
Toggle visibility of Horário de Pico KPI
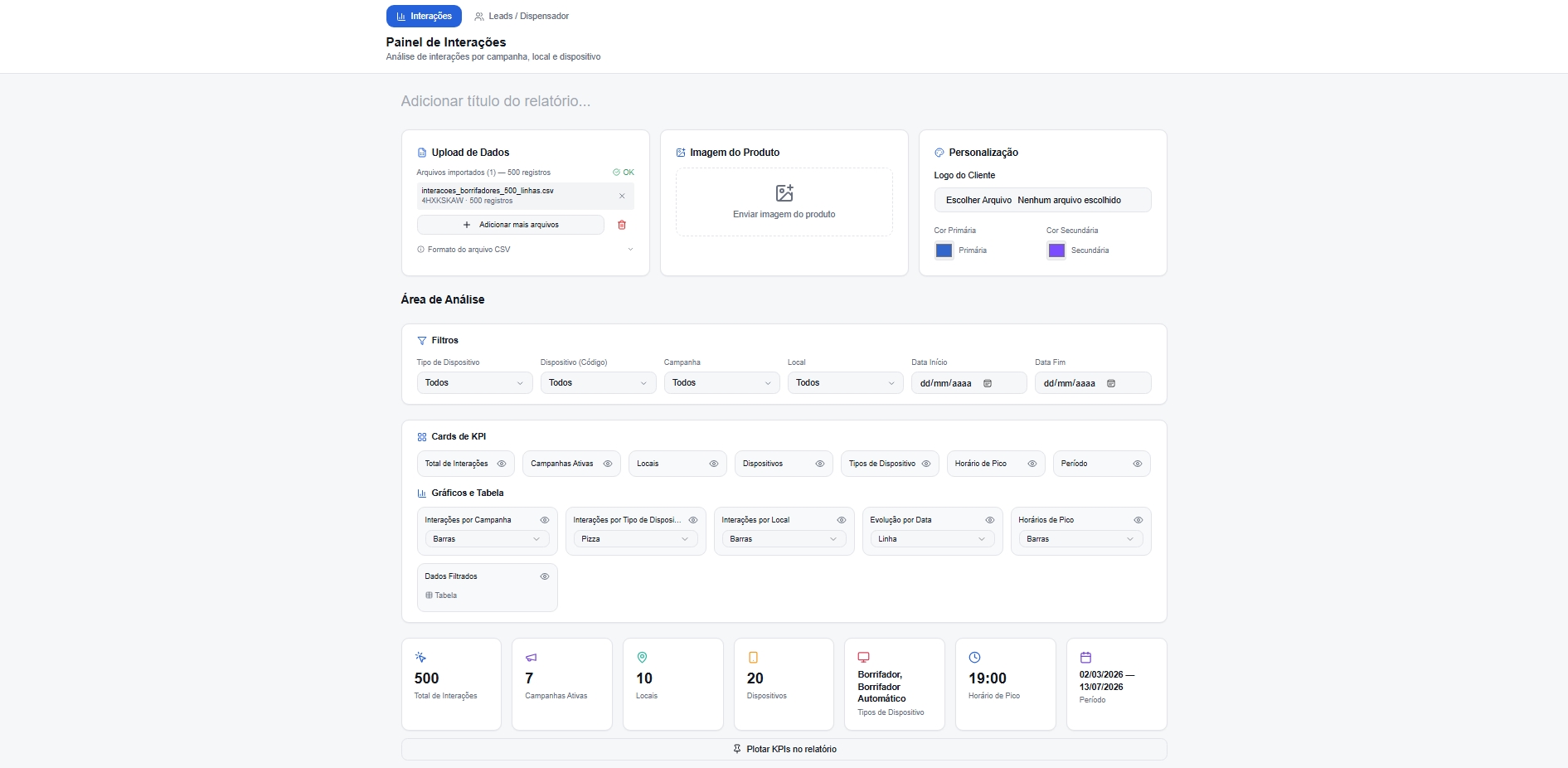[x=1032, y=464]
